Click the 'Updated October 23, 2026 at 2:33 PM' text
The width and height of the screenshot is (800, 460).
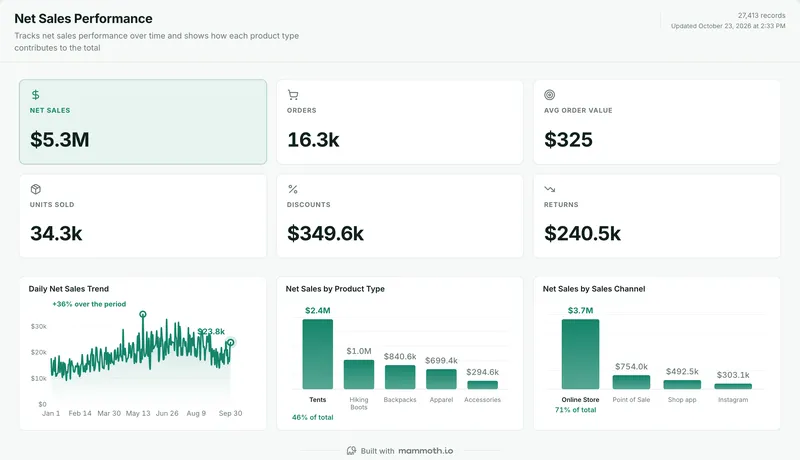[x=728, y=26]
